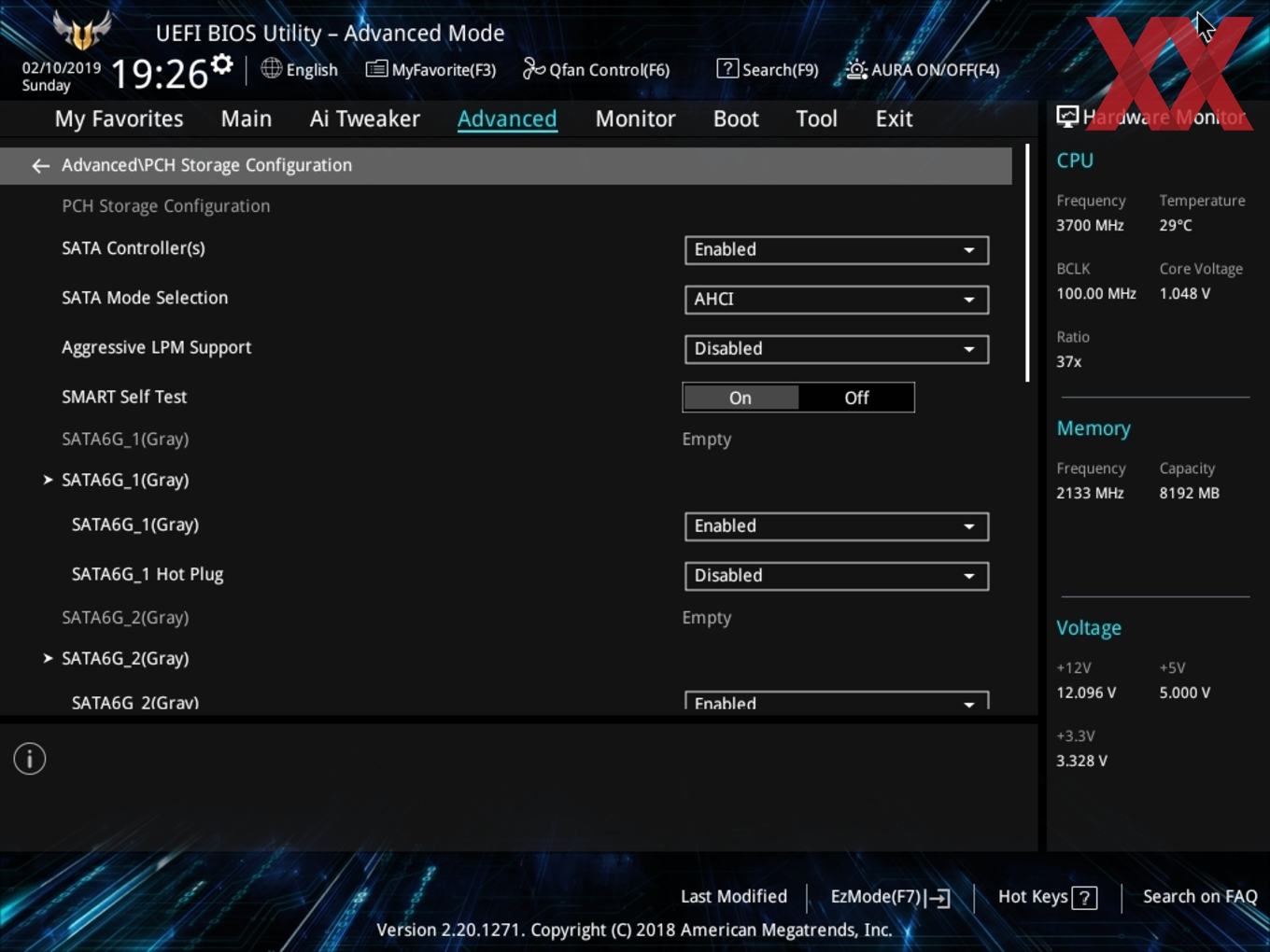The height and width of the screenshot is (952, 1270).
Task: Open the Tool tab
Action: pos(816,119)
